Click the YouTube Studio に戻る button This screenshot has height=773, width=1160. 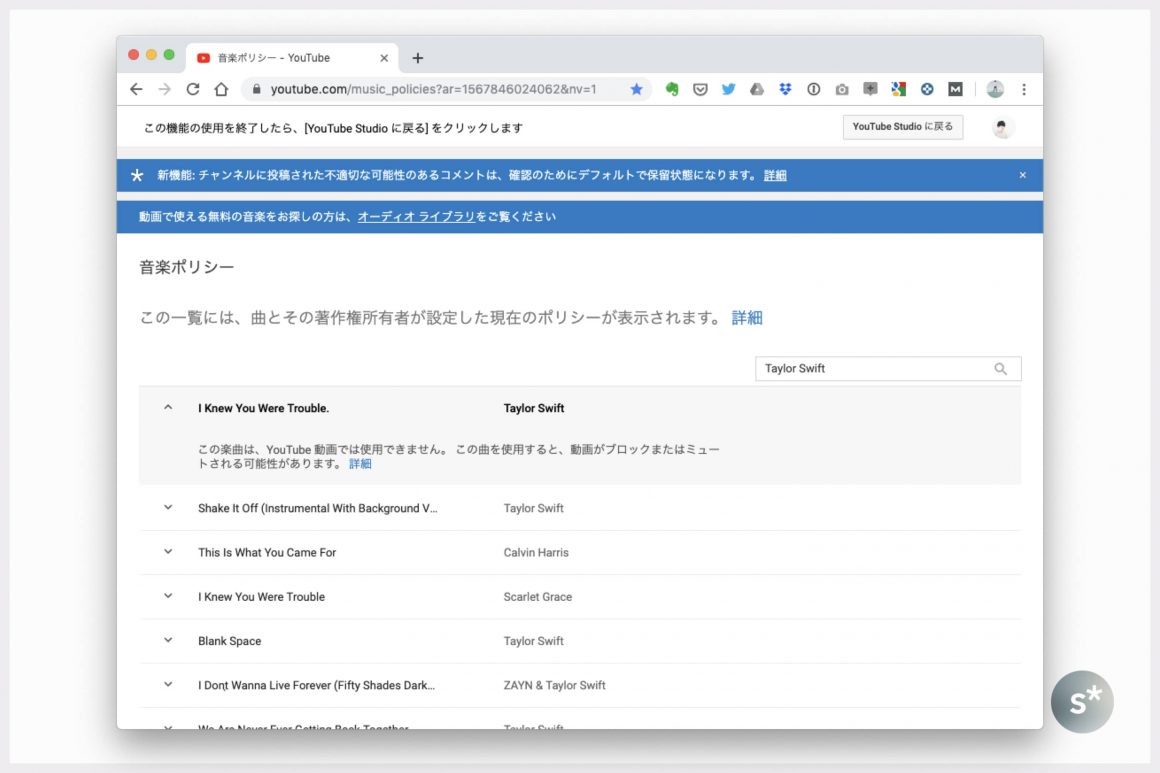coord(902,127)
